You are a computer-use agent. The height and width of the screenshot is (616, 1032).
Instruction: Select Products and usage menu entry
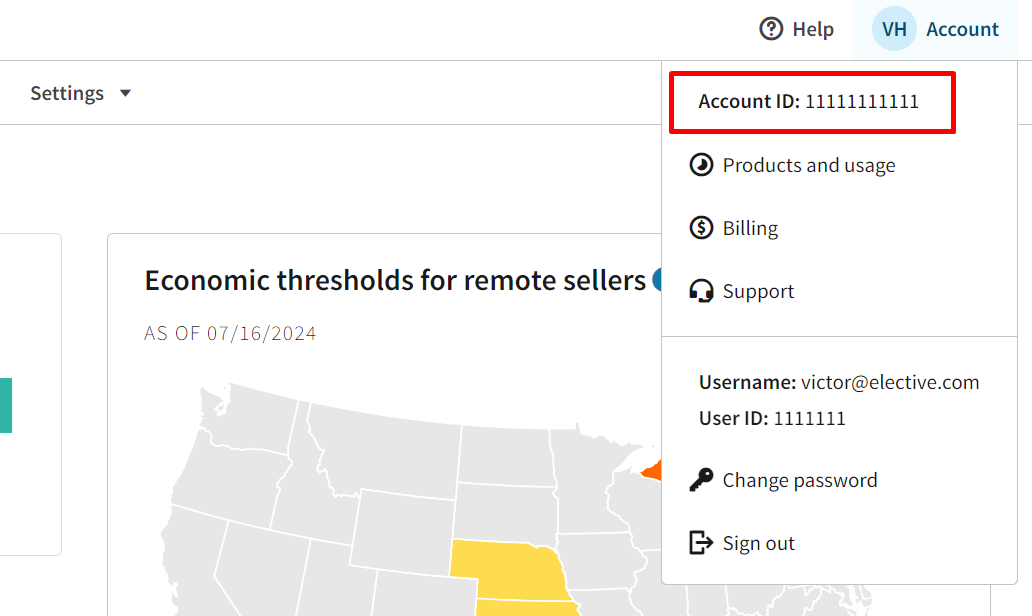click(809, 165)
